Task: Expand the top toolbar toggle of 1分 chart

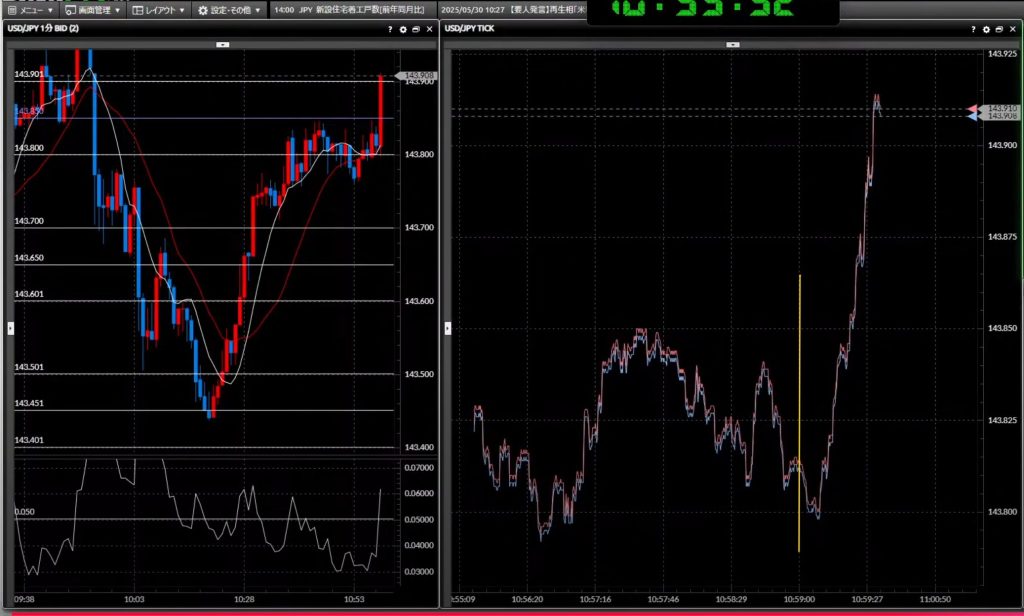Action: 222,44
